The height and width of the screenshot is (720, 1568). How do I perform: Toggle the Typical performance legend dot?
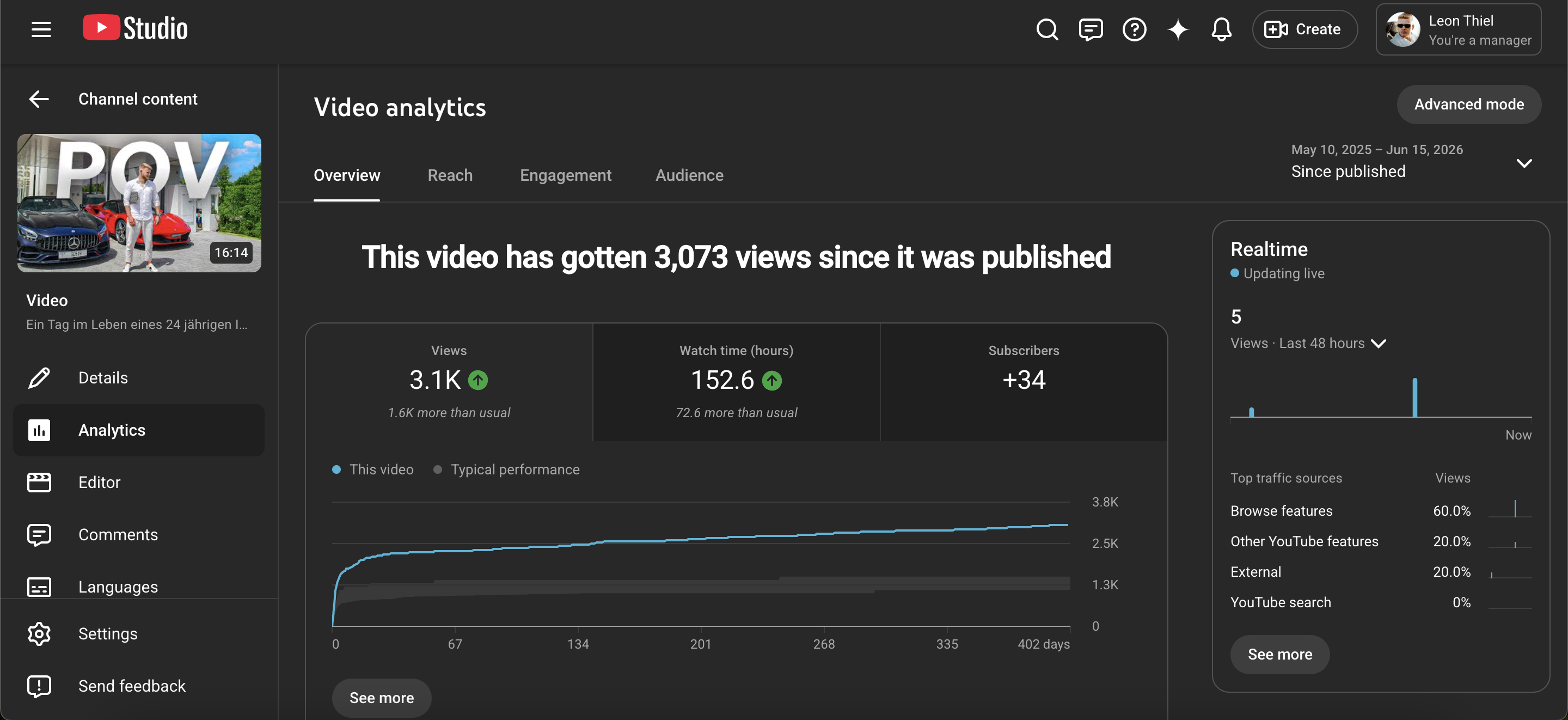click(437, 469)
